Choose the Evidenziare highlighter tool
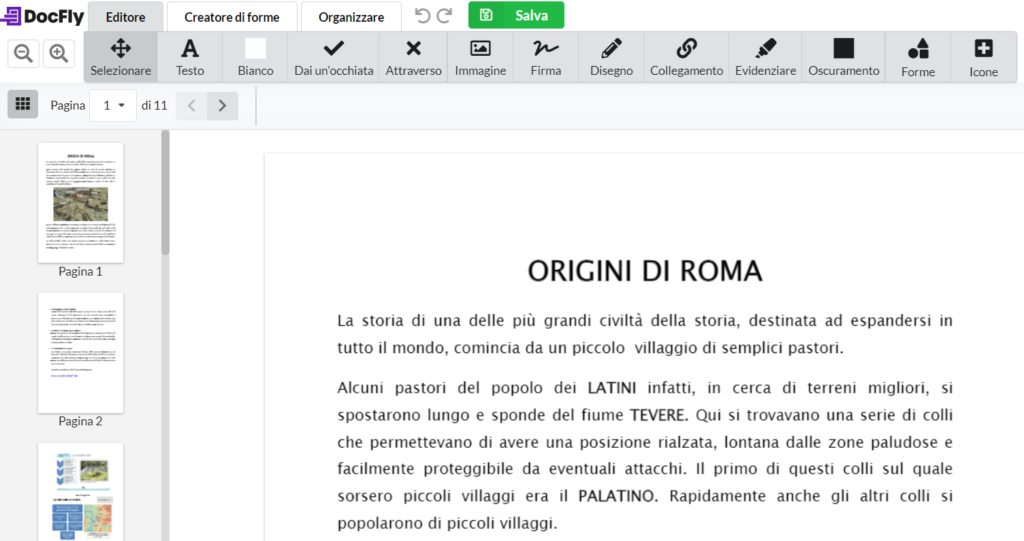Screen dimensions: 1024x541 click(x=765, y=57)
